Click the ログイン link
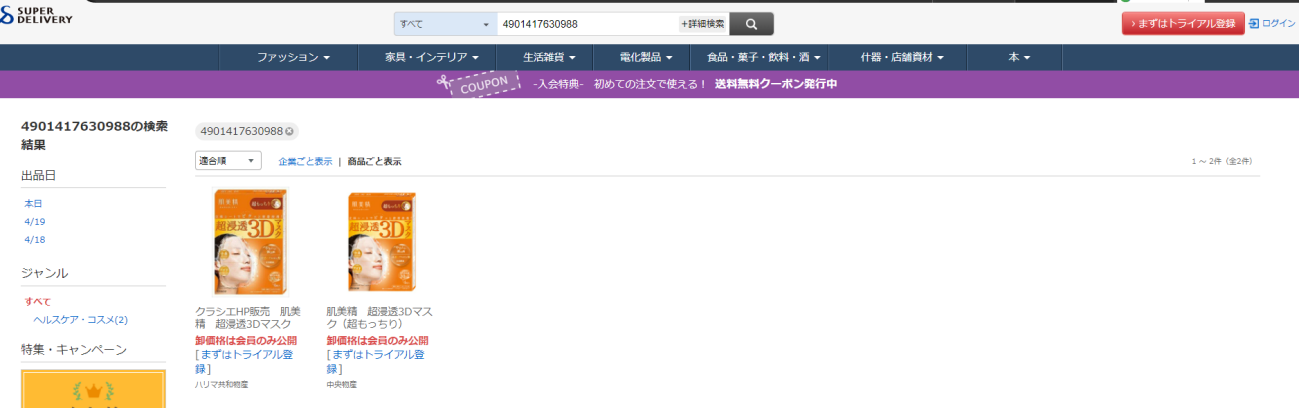Image resolution: width=1299 pixels, height=408 pixels. (1279, 23)
